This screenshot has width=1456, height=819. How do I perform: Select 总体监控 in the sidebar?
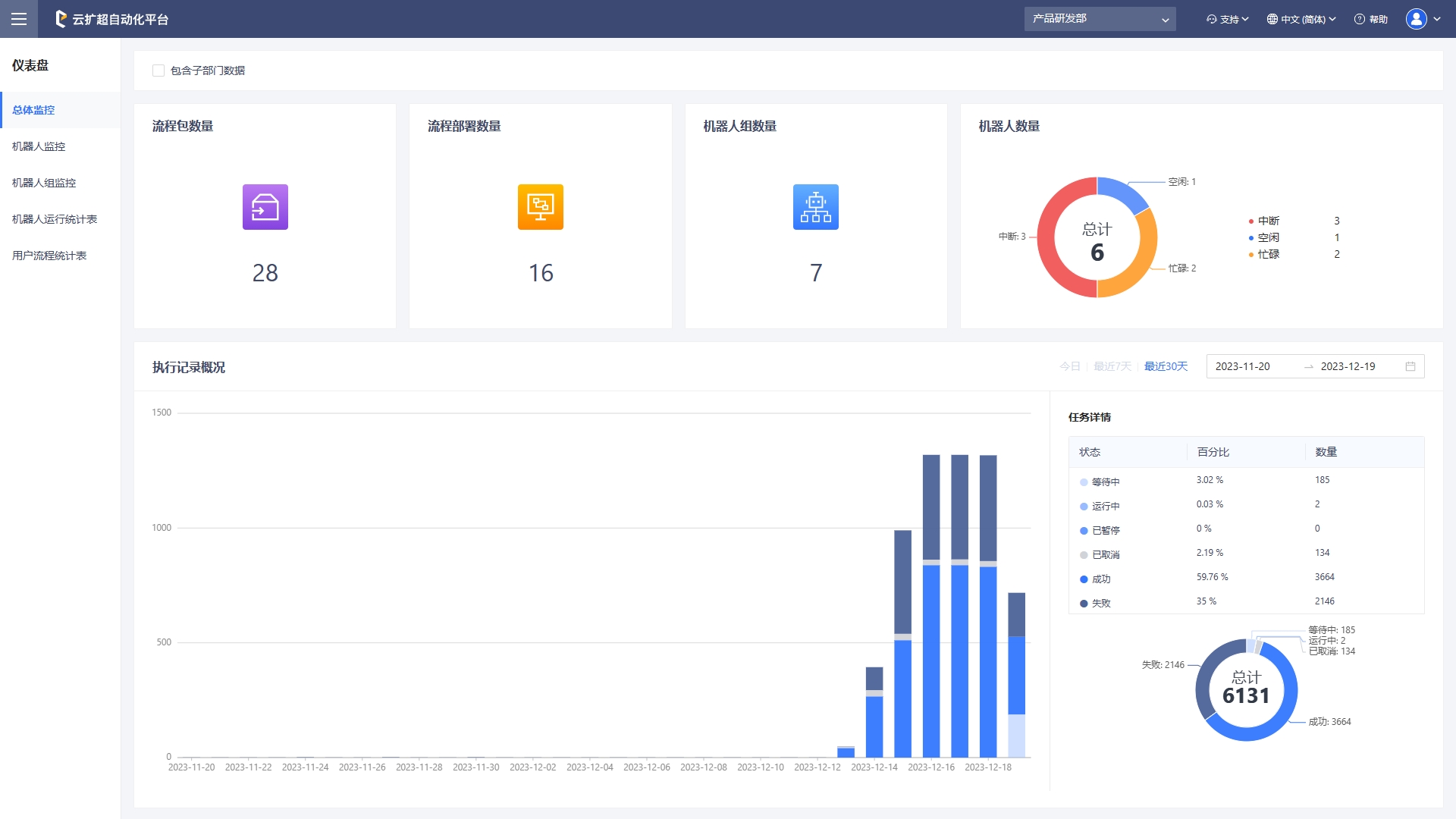[61, 110]
